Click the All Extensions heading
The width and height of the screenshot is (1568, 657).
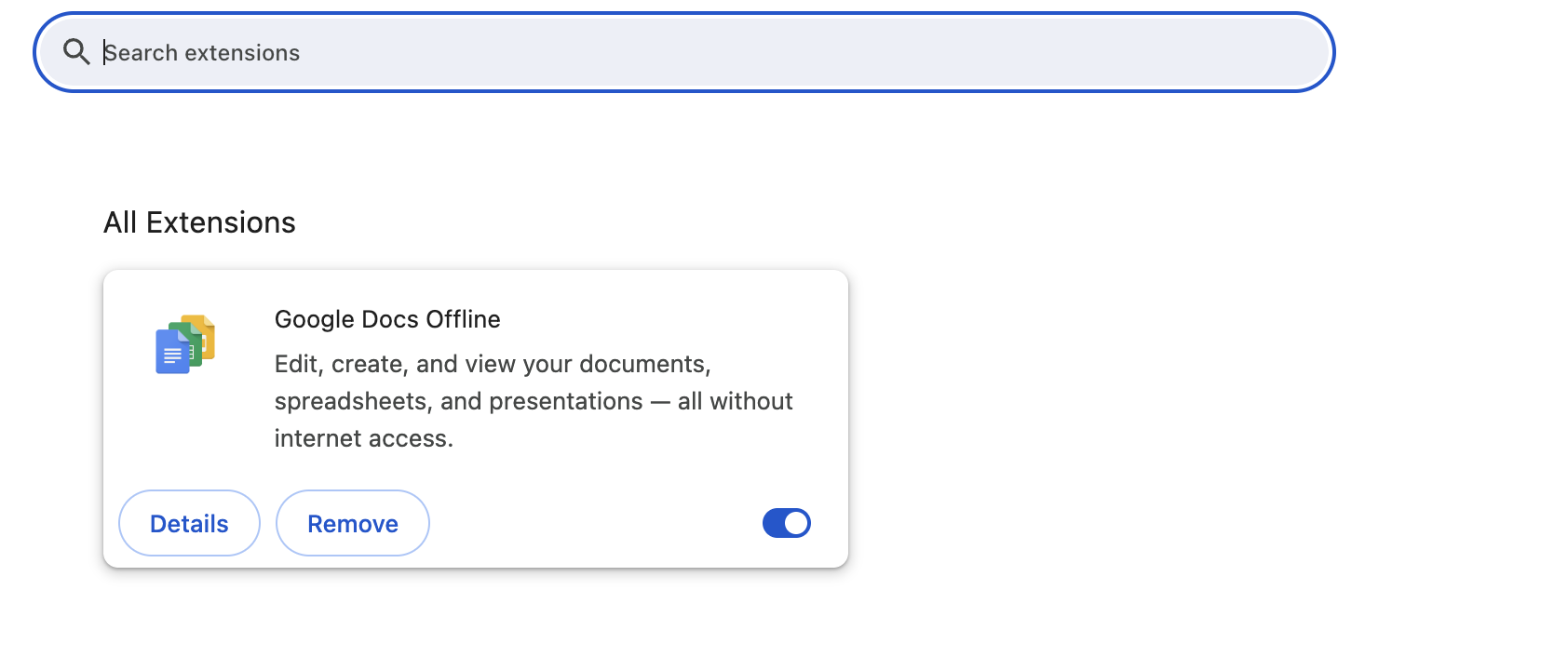199,222
